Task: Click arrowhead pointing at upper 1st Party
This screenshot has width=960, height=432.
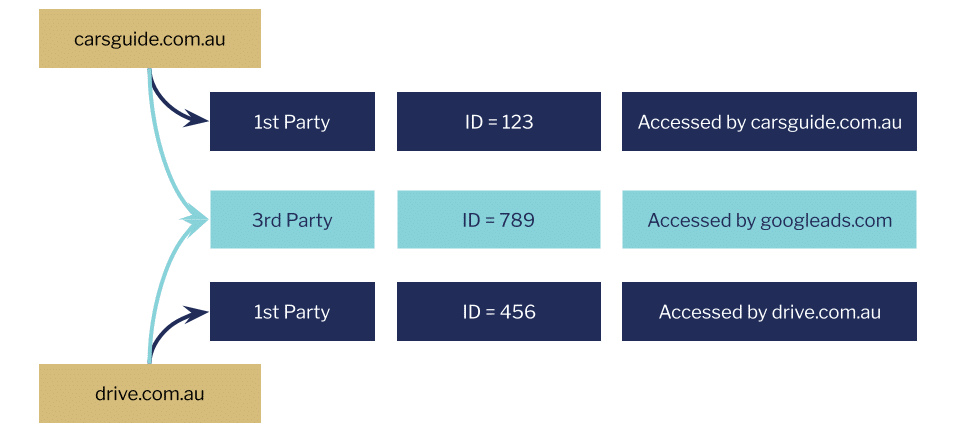Action: click(200, 121)
